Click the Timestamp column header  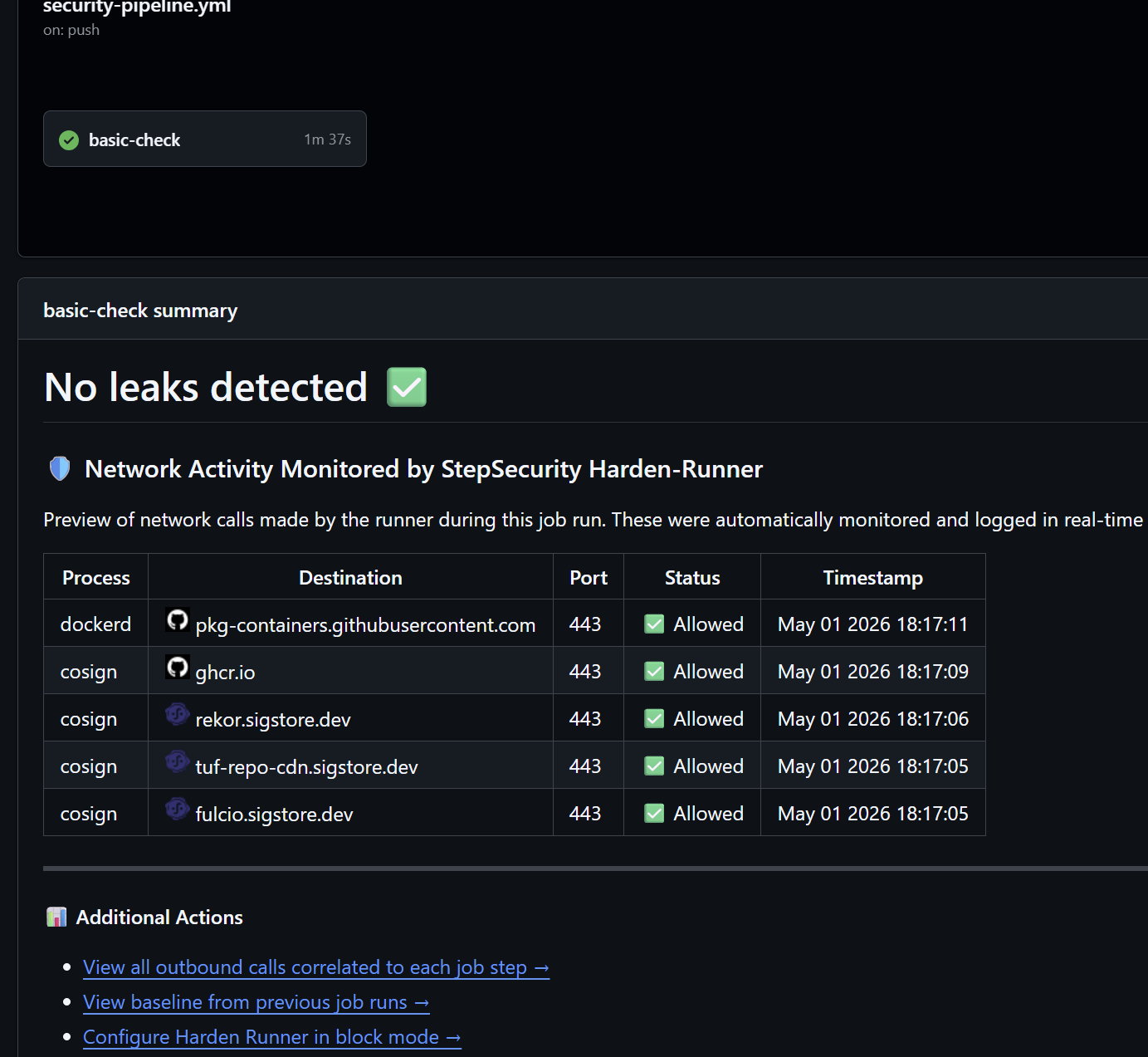pyautogui.click(x=872, y=577)
